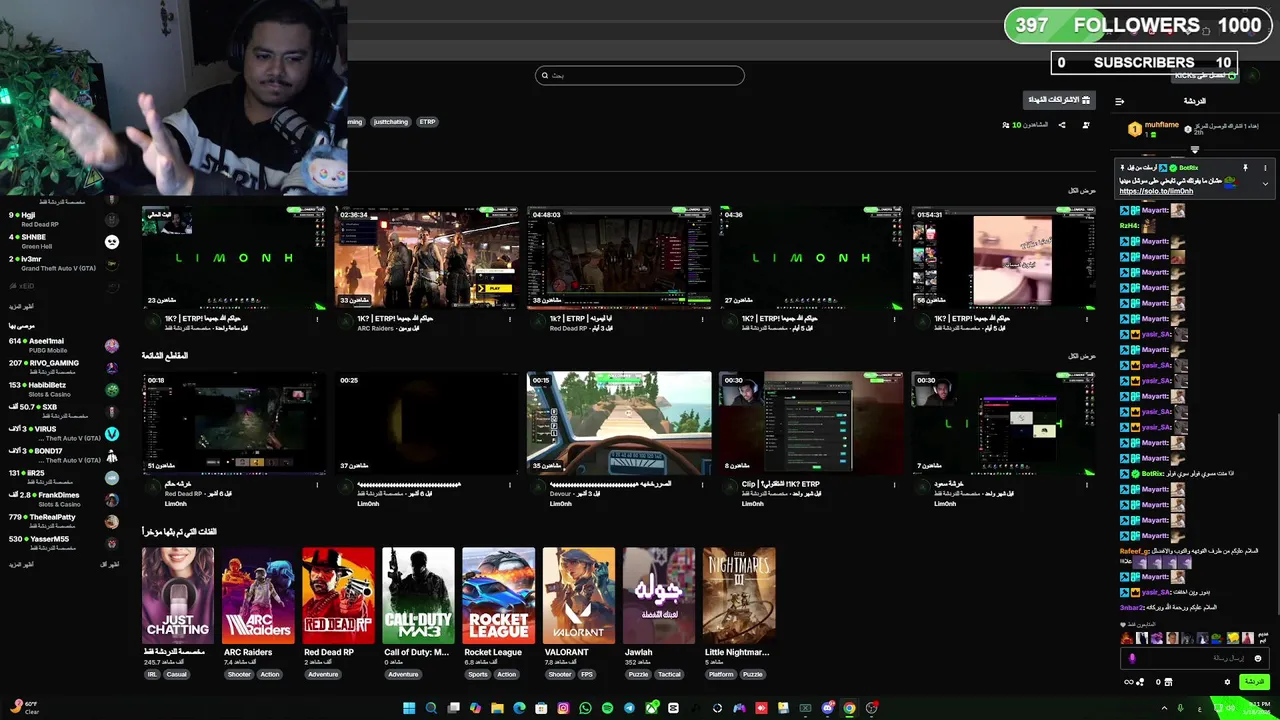Launch Spotify from taskbar
Screen dimensions: 1280x720
click(607, 708)
